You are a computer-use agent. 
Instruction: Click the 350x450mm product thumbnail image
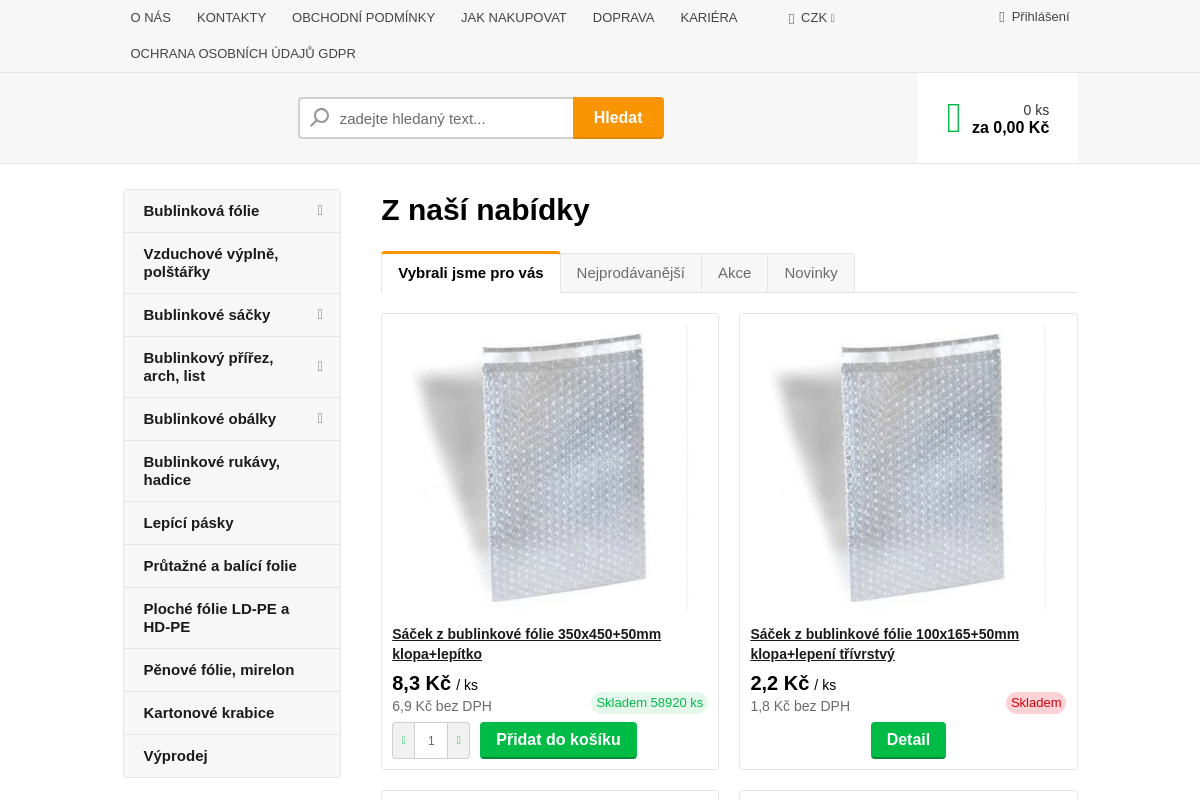coord(549,467)
